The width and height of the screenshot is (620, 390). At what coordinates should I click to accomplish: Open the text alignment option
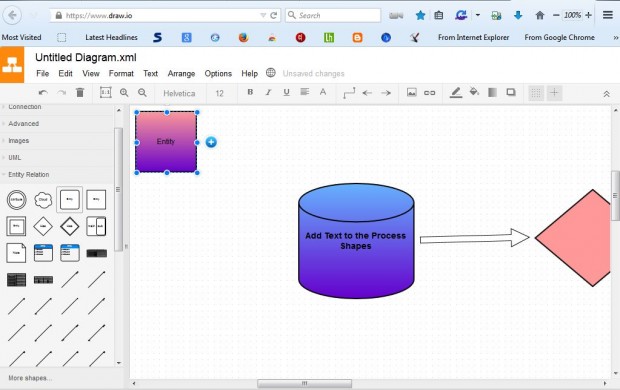[304, 92]
